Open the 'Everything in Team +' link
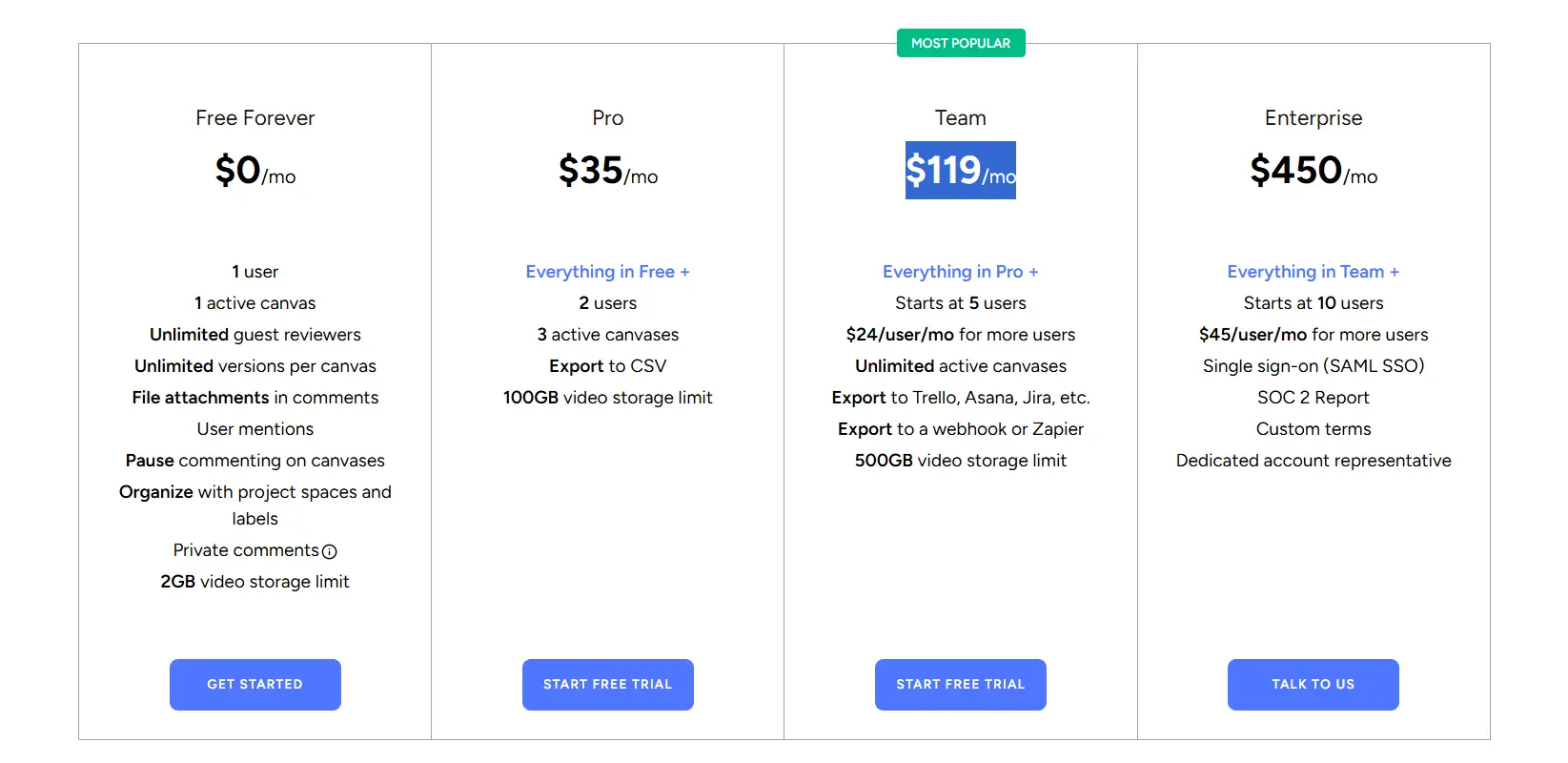The image size is (1568, 763). (x=1313, y=272)
